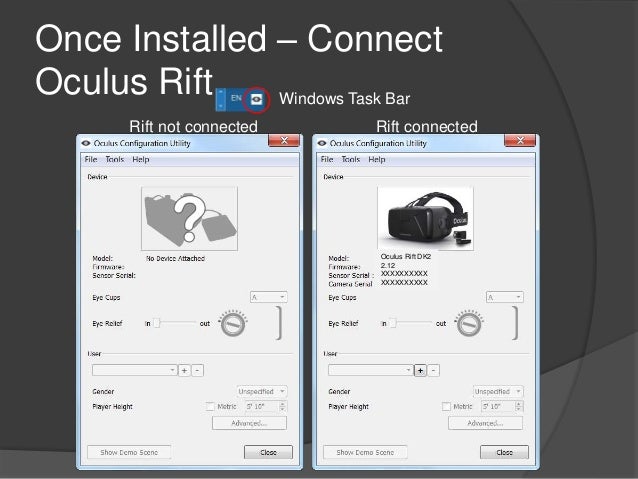The image size is (638, 479).
Task: Click Show Demo Scene in the left window
Action: (x=129, y=452)
